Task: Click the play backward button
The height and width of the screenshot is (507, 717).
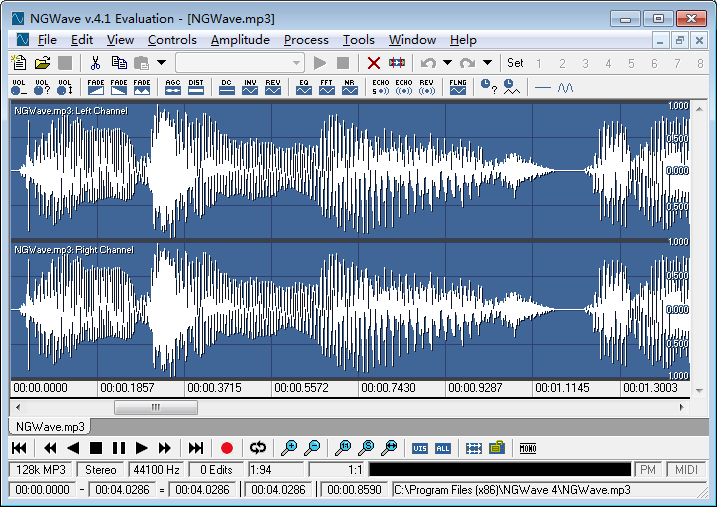Action: pyautogui.click(x=73, y=448)
